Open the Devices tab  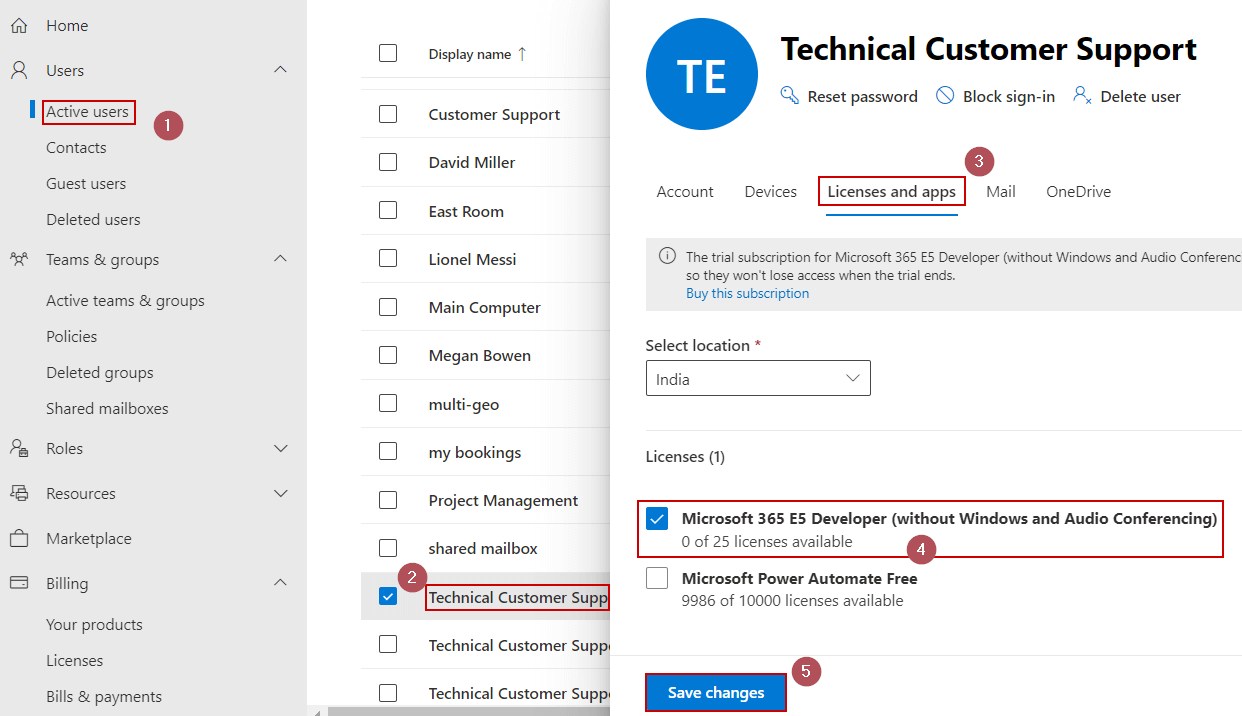770,191
